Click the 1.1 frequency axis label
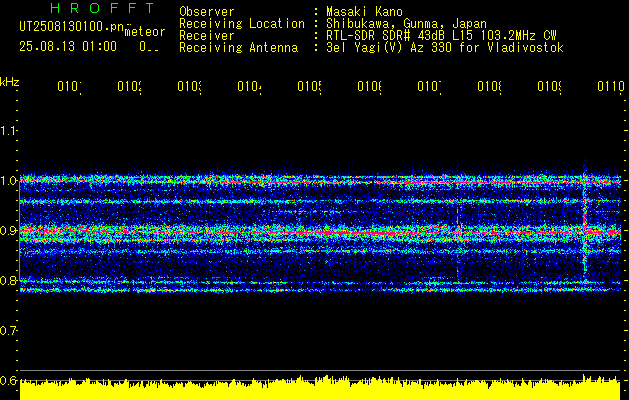 (x=8, y=130)
